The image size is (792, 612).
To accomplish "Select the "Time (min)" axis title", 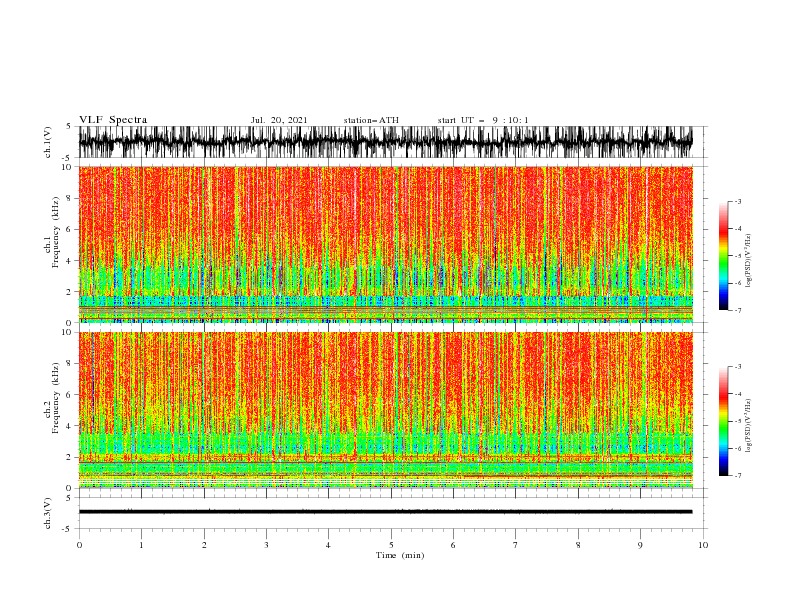I will coord(400,555).
